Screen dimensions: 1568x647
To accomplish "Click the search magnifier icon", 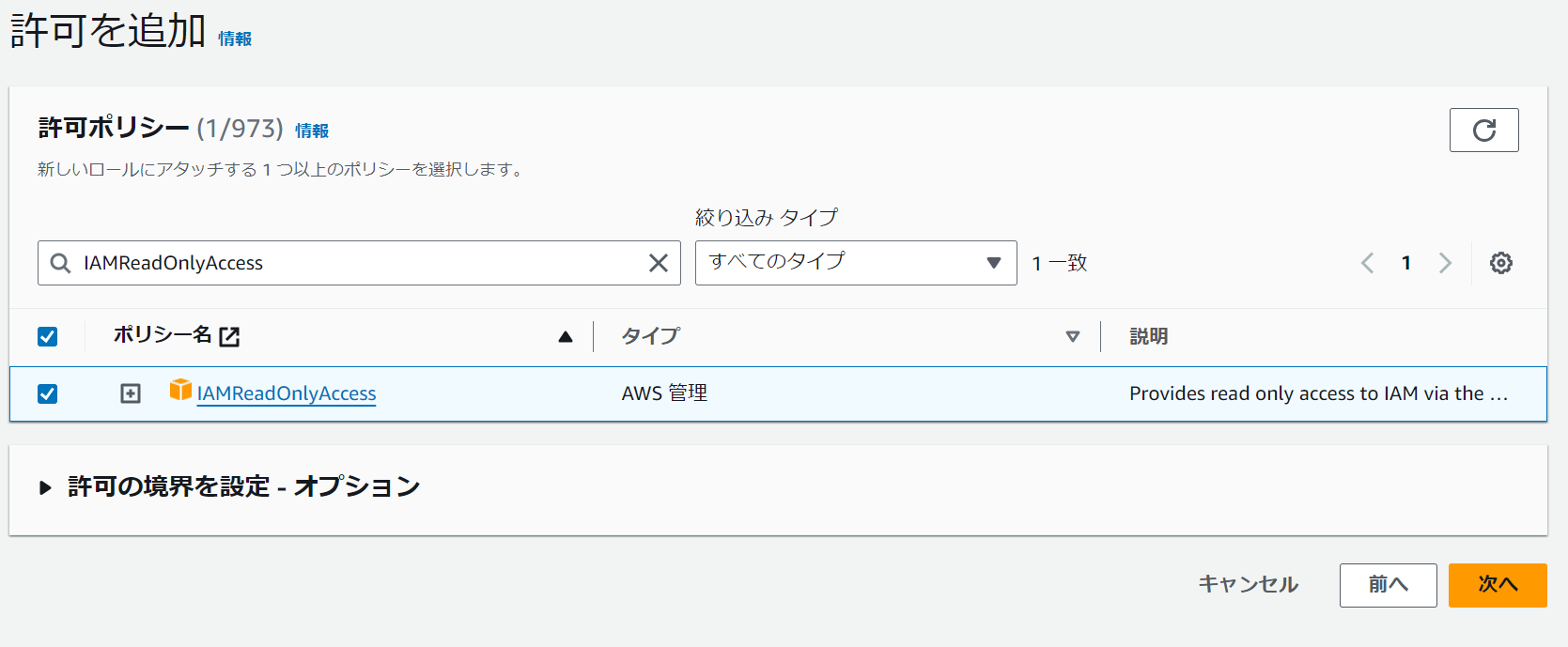I will point(60,263).
